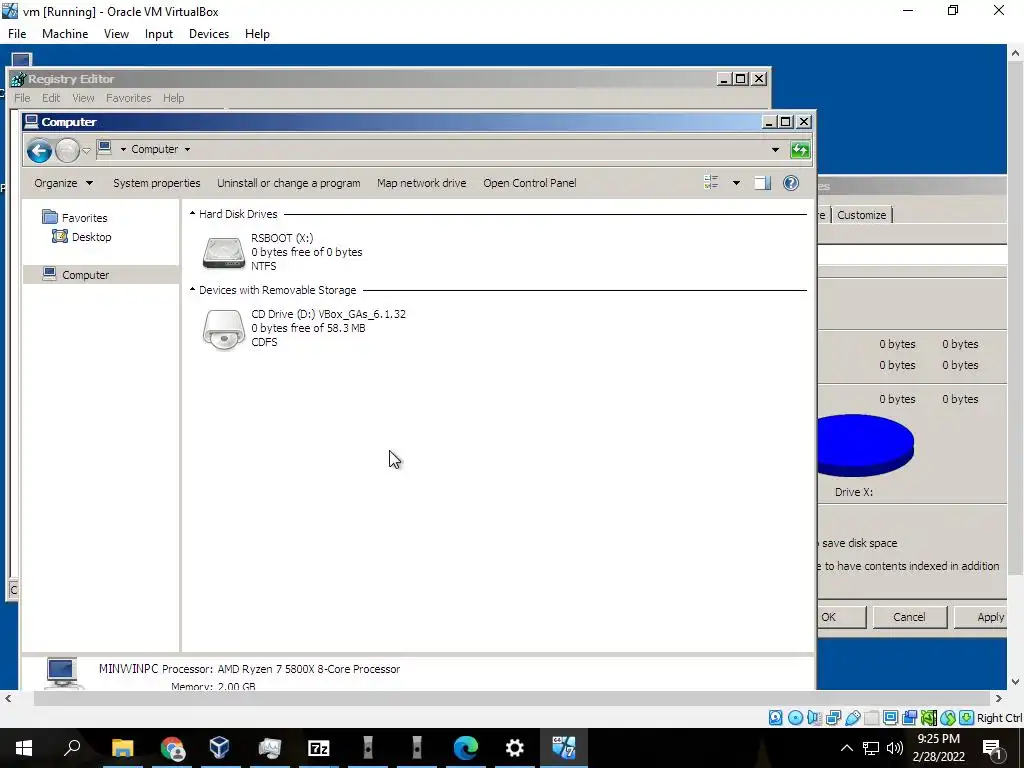Screen dimensions: 1024x768
Task: Click VirtualBox CPU status indicator
Action: click(929, 718)
